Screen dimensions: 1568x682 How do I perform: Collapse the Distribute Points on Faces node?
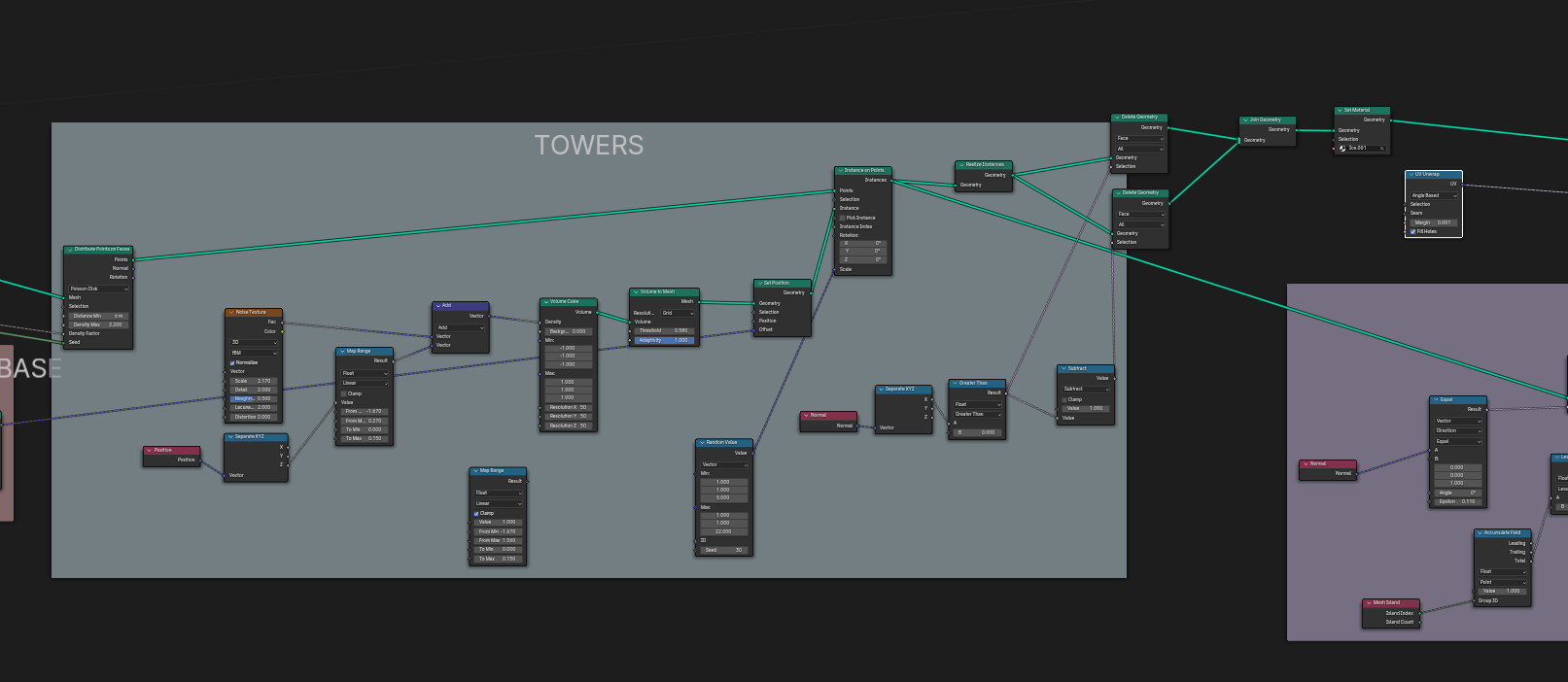tap(70, 250)
